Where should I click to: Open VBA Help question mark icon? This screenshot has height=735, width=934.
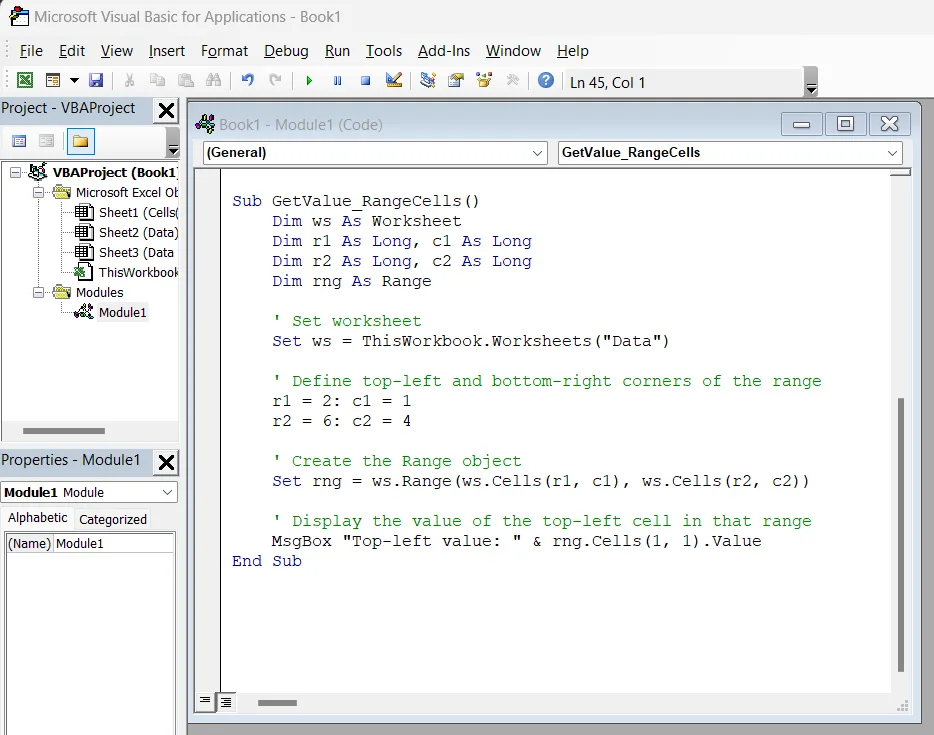pos(546,80)
